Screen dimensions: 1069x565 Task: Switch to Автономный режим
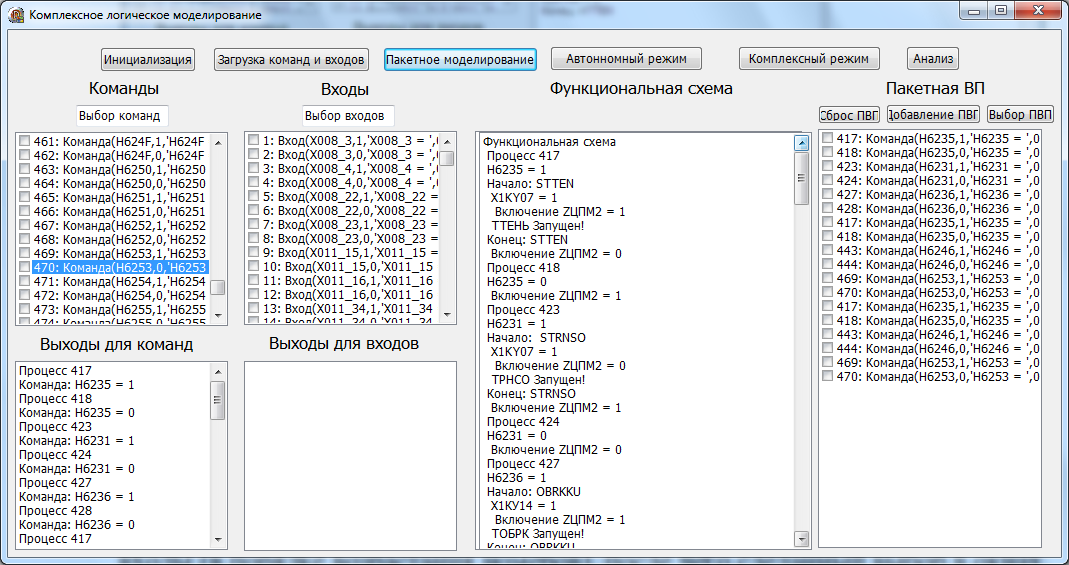point(626,59)
